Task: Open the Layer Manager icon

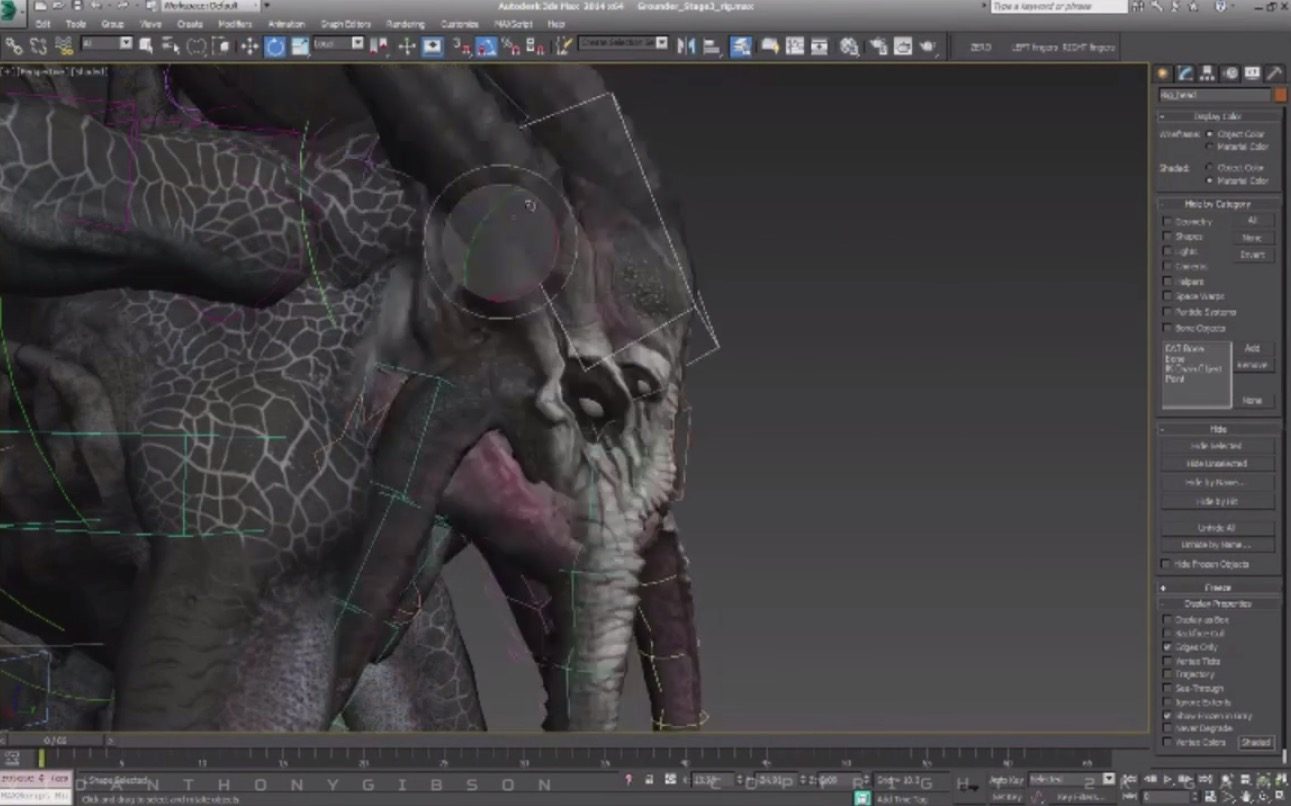Action: 741,46
